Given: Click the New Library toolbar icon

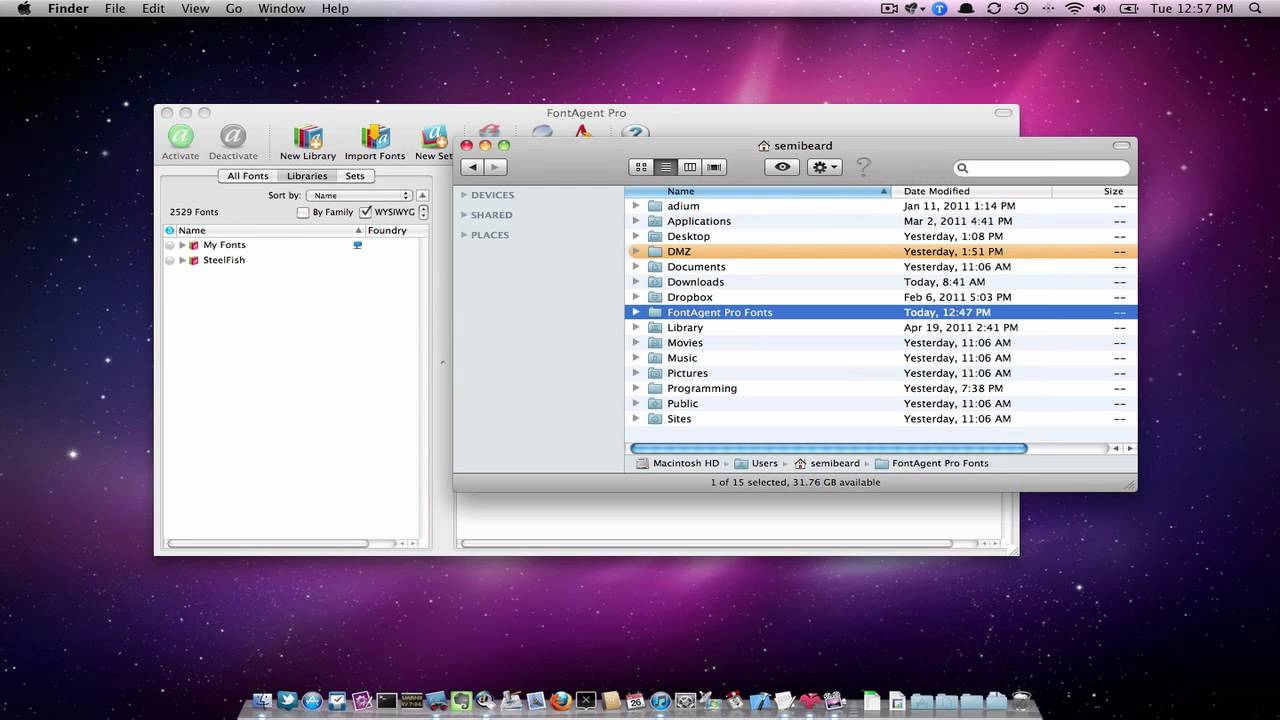Looking at the screenshot, I should coord(308,137).
